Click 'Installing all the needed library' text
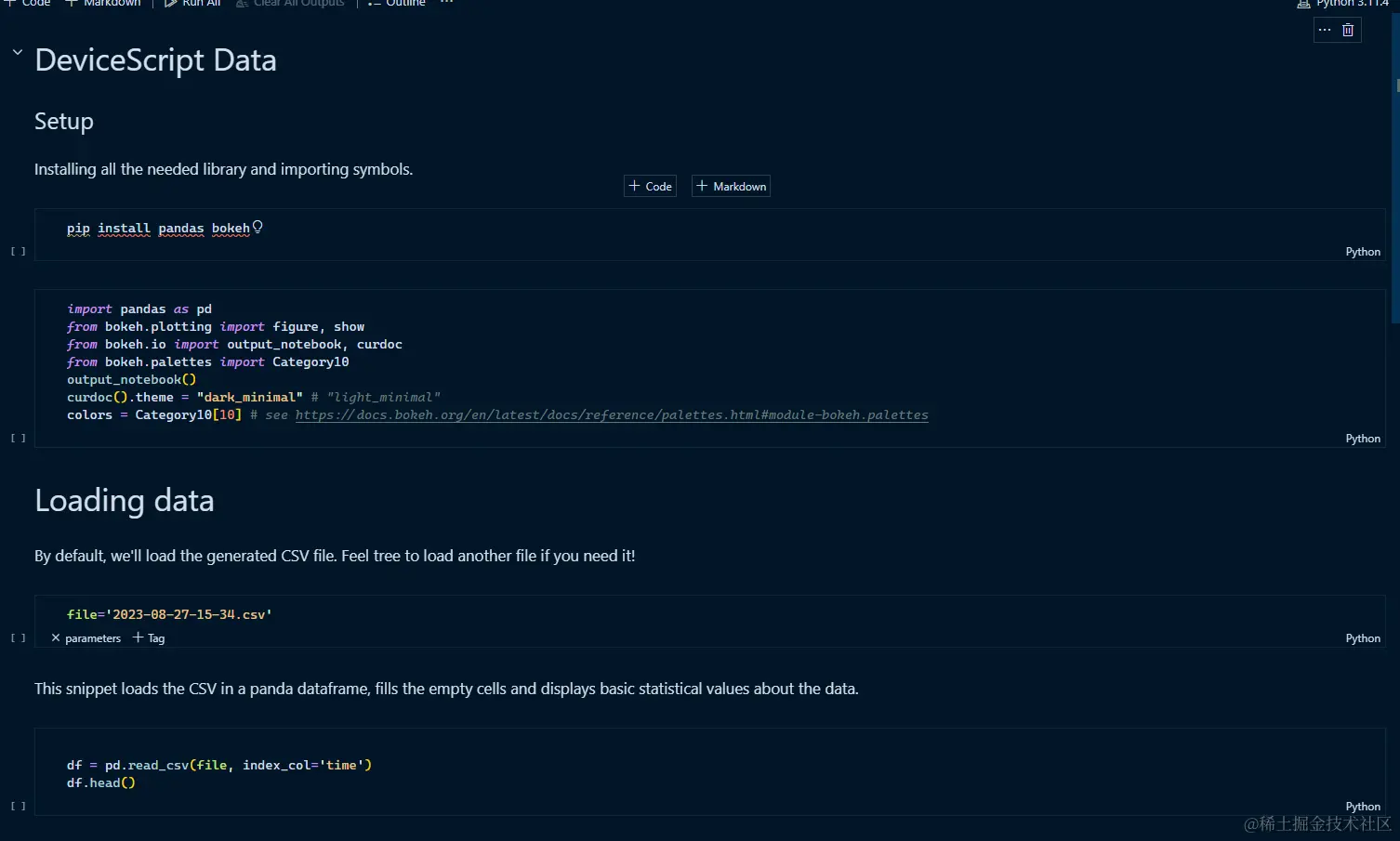The image size is (1400, 841). (223, 169)
